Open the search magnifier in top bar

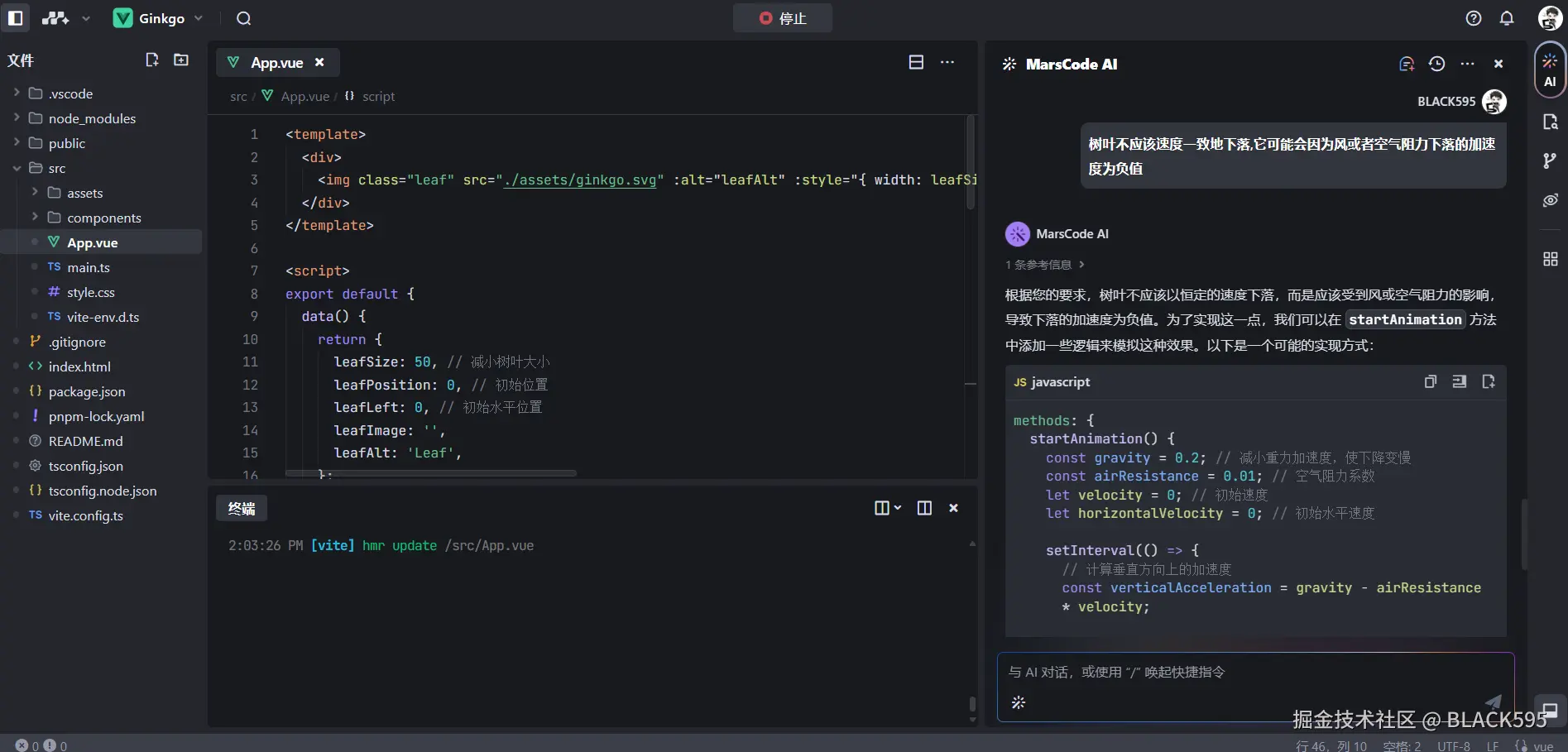pos(243,18)
